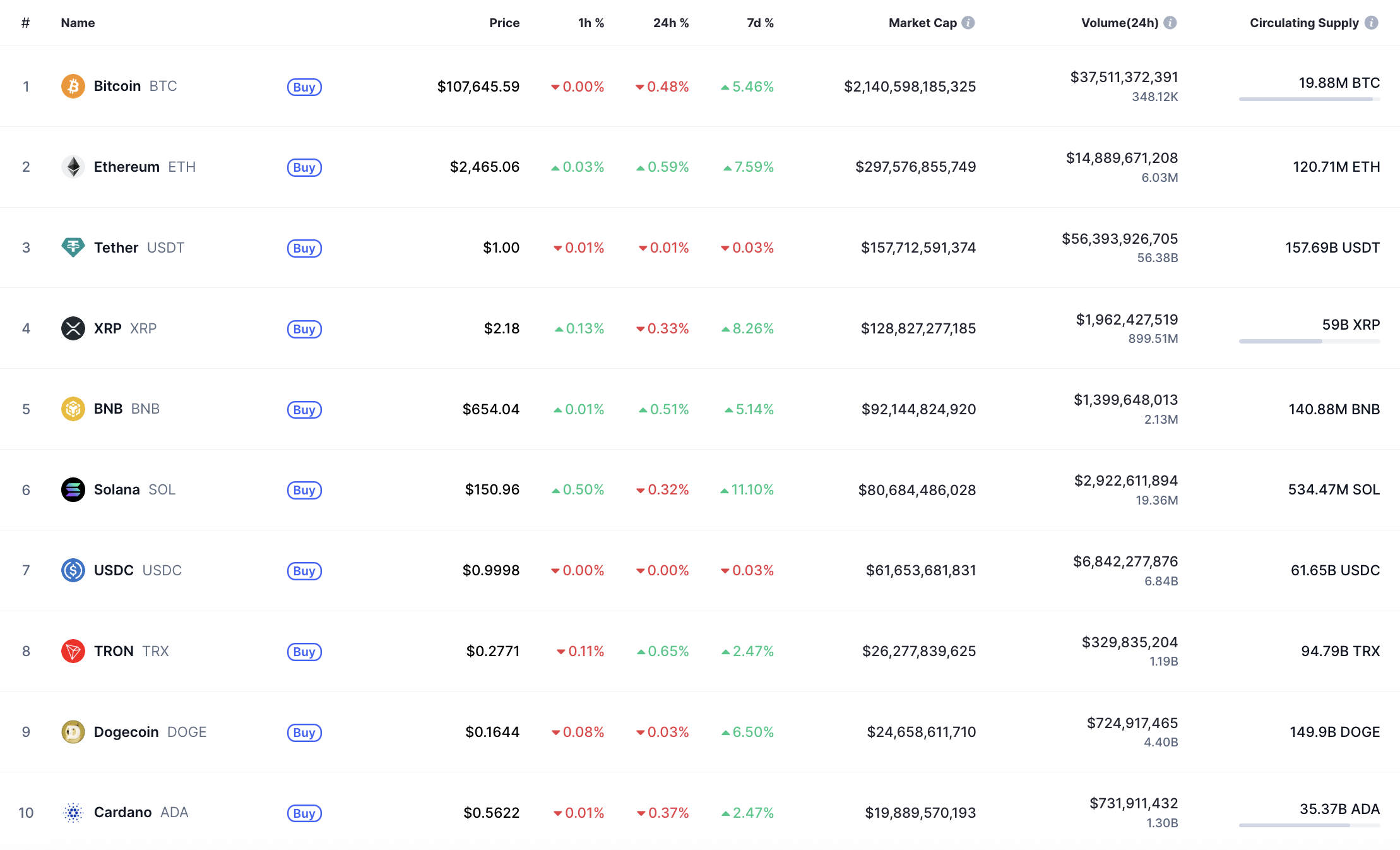1400x850 pixels.
Task: Click the Tether logo icon
Action: click(x=73, y=248)
